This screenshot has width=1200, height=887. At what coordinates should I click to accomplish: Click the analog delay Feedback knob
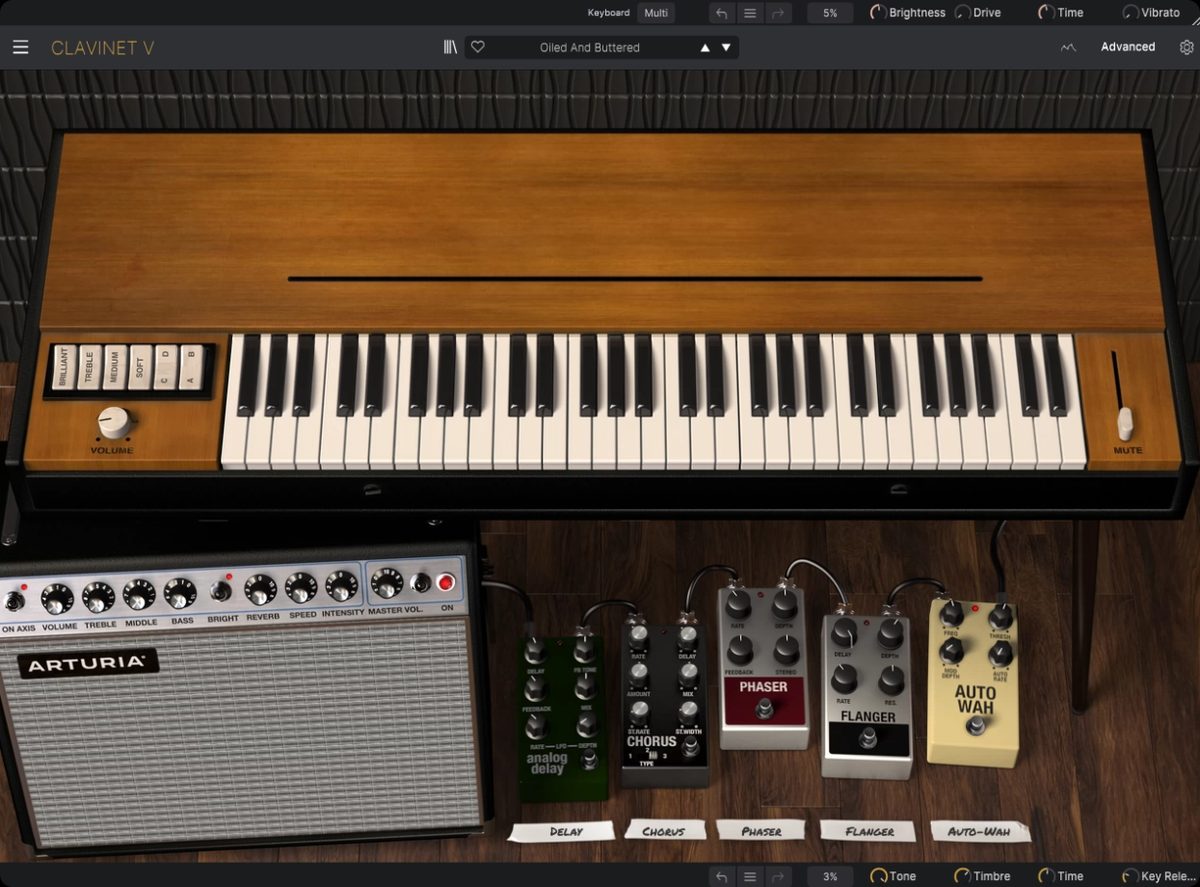pos(535,688)
